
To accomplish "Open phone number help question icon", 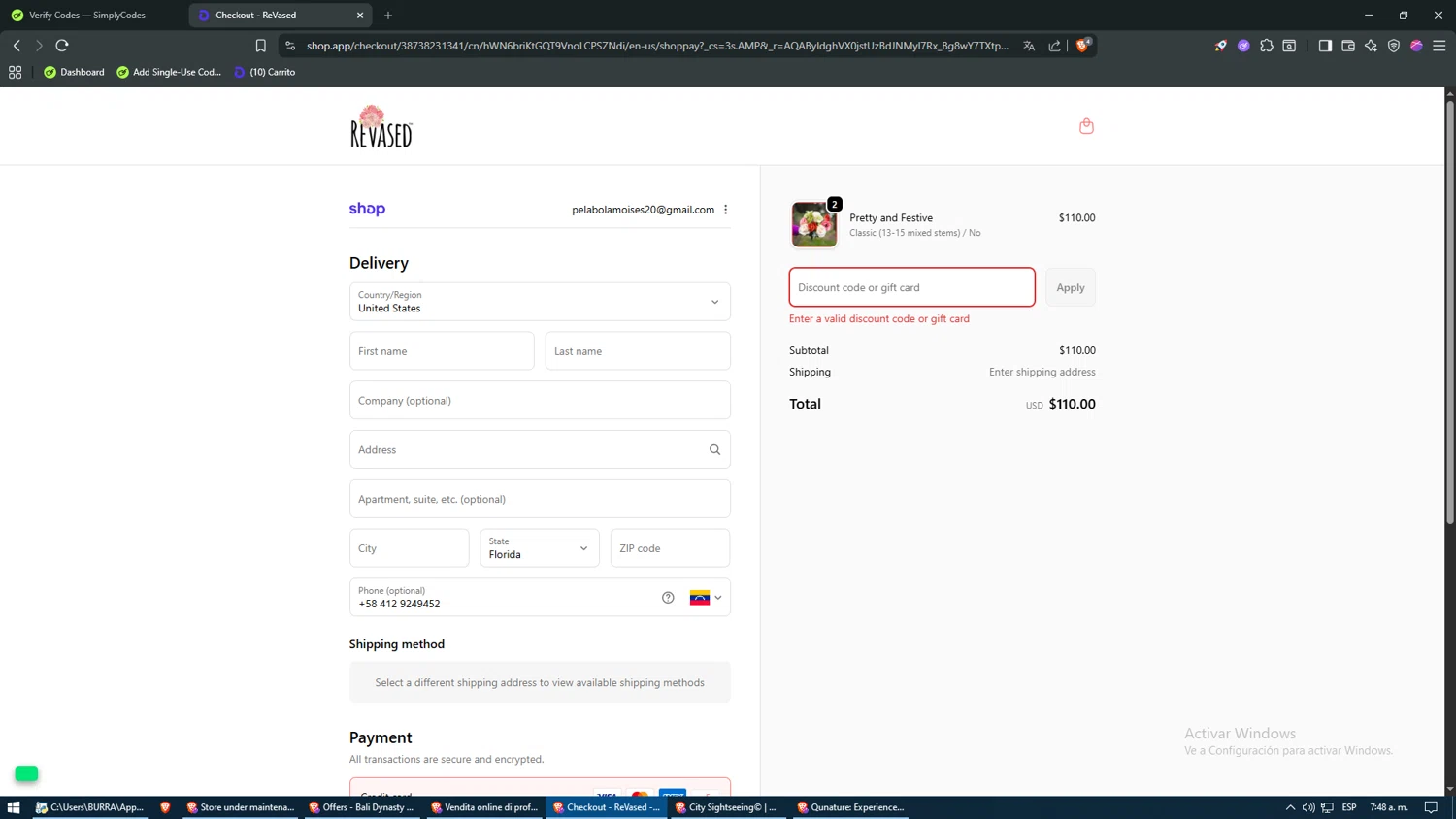I will [x=668, y=598].
